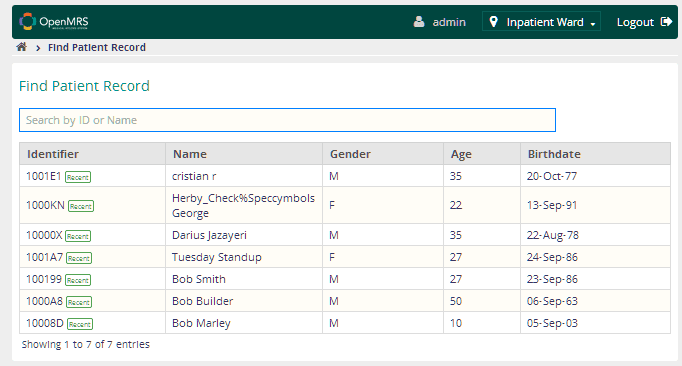Click Recent badge next to 10000X
This screenshot has width=682, height=366.
point(78,236)
